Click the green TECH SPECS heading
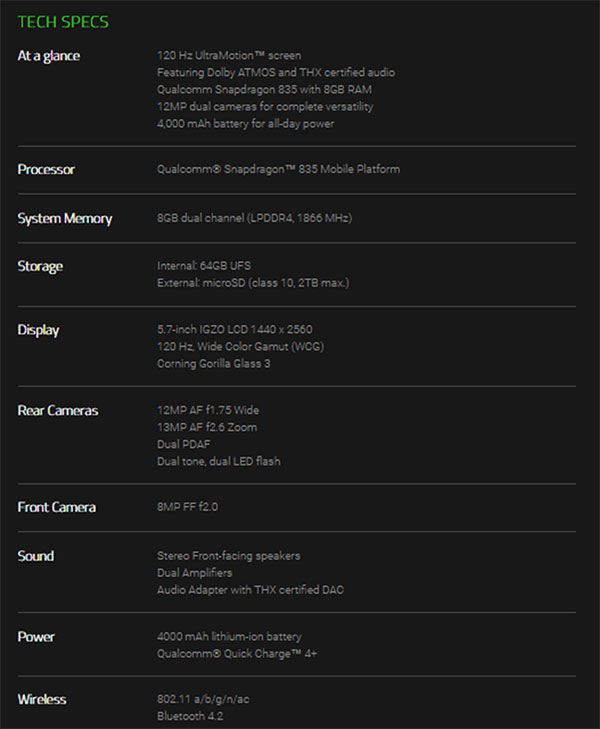 63,21
